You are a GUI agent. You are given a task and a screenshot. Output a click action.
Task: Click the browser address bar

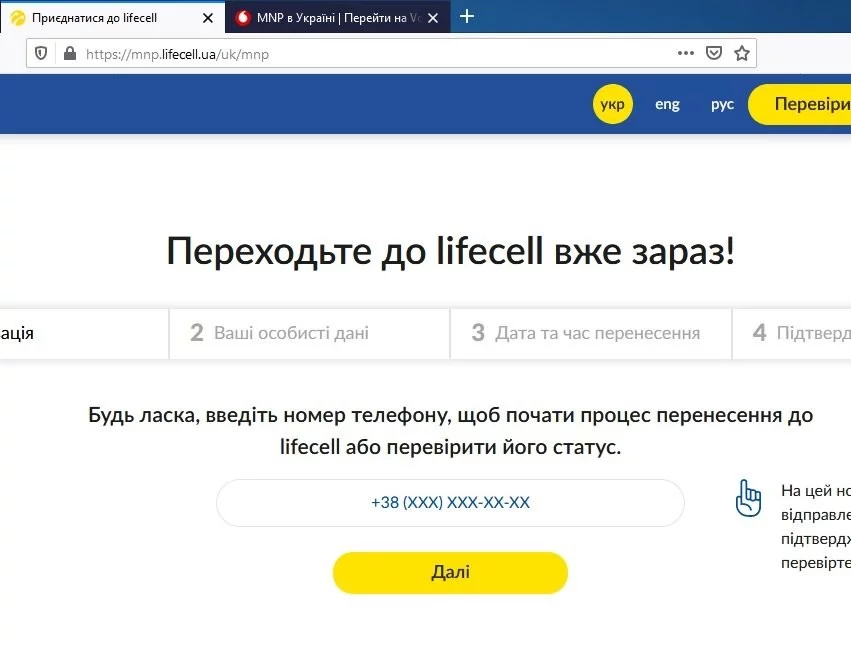(x=300, y=53)
